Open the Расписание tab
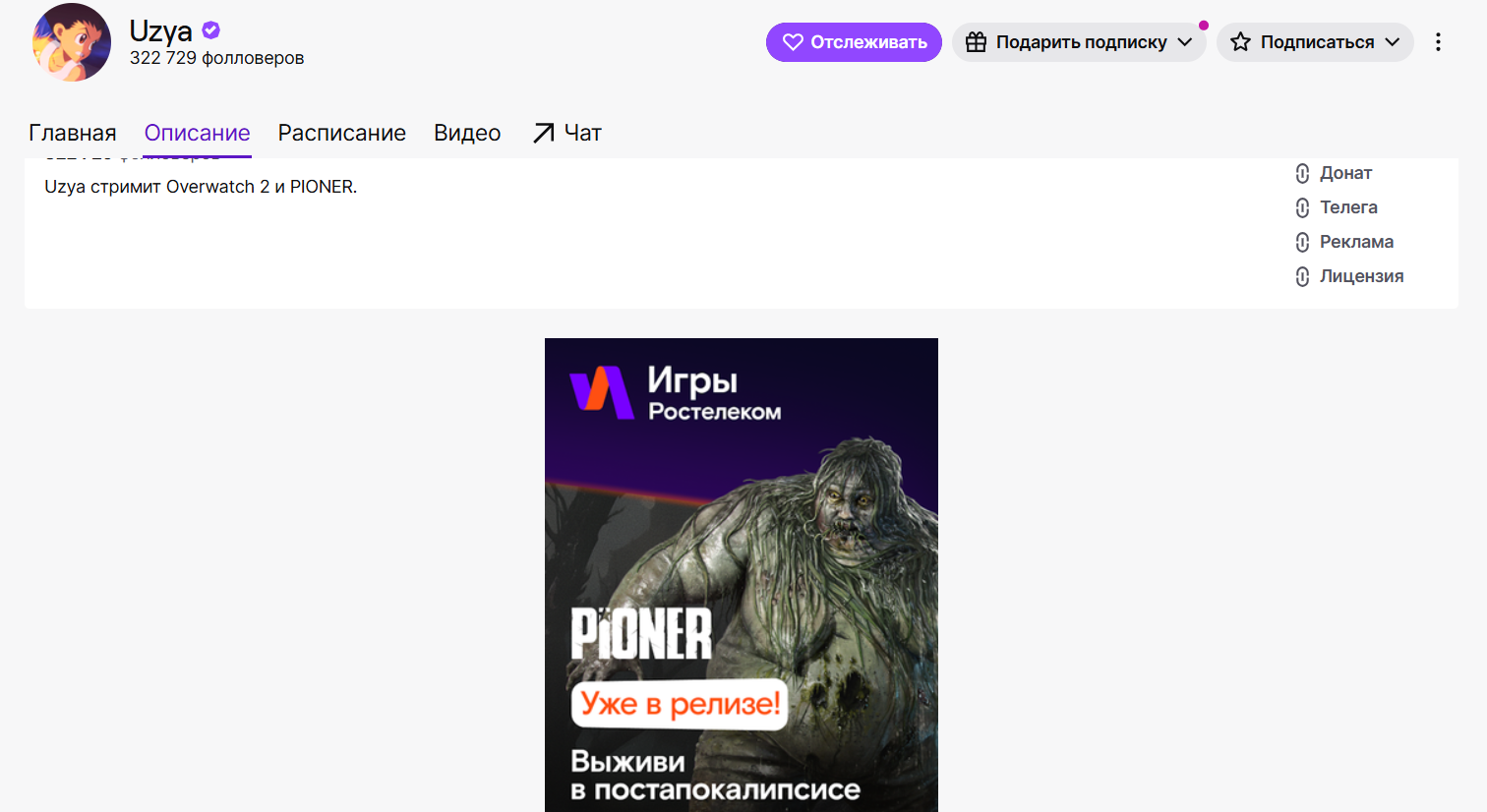This screenshot has width=1487, height=812. pos(342,133)
